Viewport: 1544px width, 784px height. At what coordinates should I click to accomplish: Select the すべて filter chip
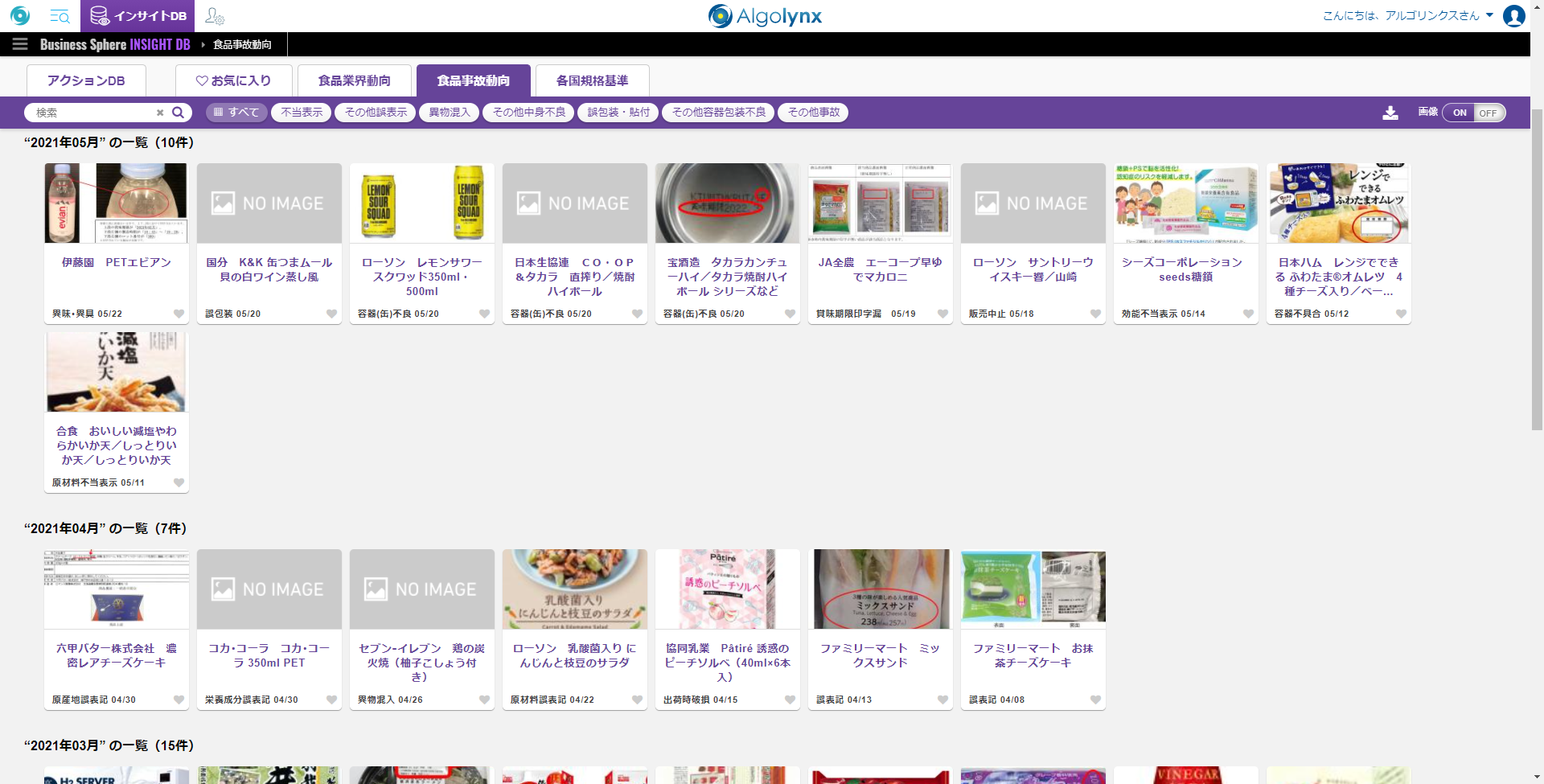point(236,113)
